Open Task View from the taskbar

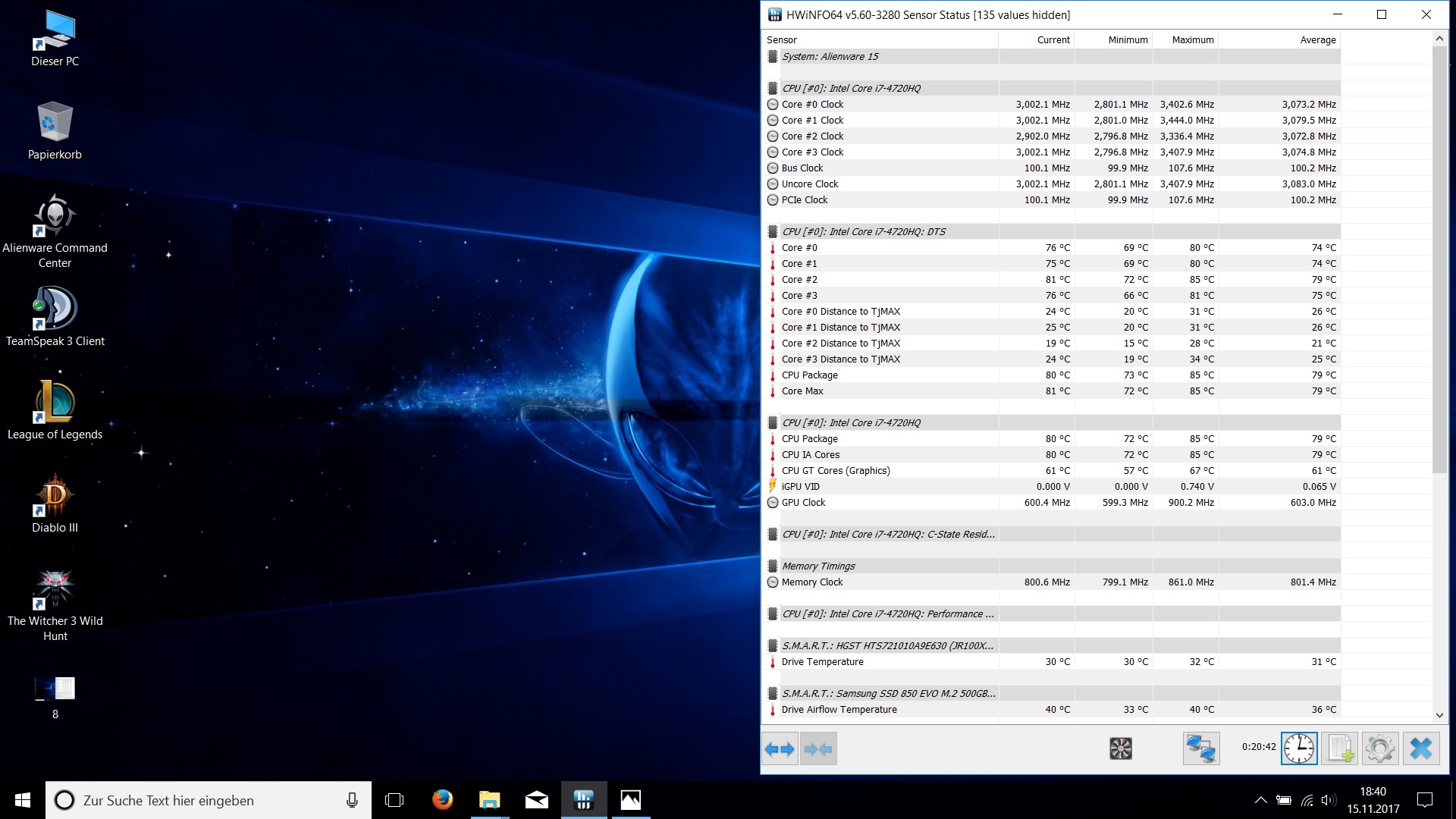click(x=394, y=800)
